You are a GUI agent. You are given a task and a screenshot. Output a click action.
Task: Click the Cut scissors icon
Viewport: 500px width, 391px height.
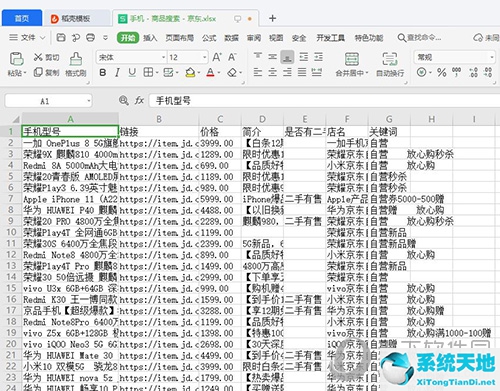[38, 57]
